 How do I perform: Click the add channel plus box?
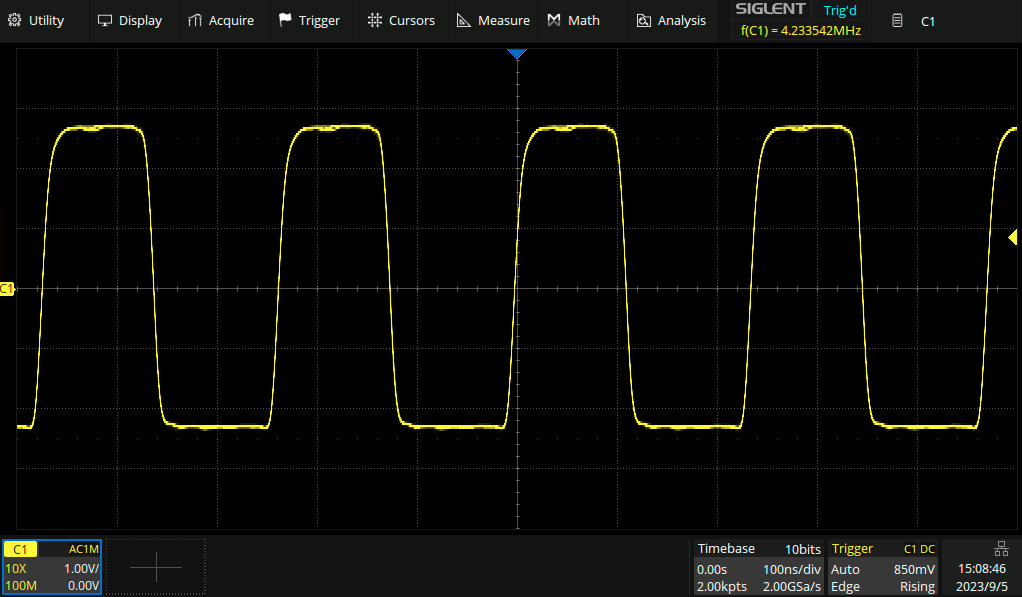tap(156, 567)
